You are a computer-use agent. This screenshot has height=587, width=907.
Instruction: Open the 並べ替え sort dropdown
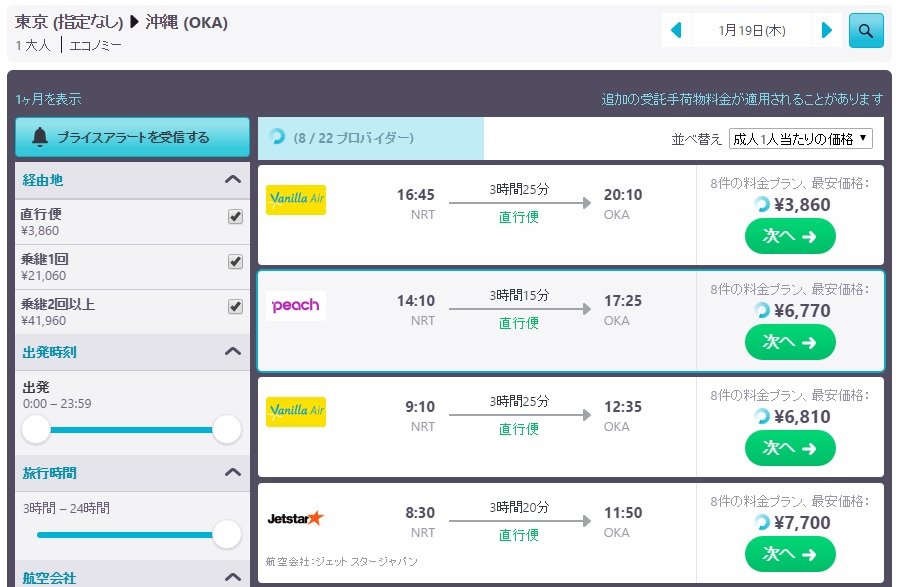click(801, 139)
